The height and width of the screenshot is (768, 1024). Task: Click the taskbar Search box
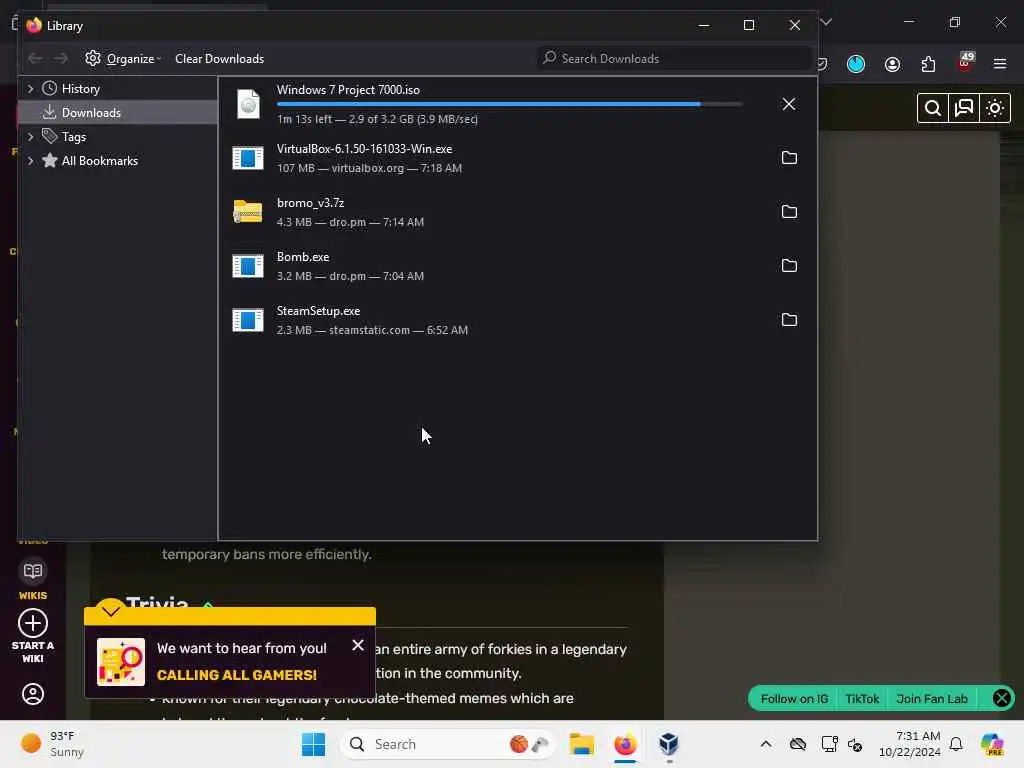(447, 744)
